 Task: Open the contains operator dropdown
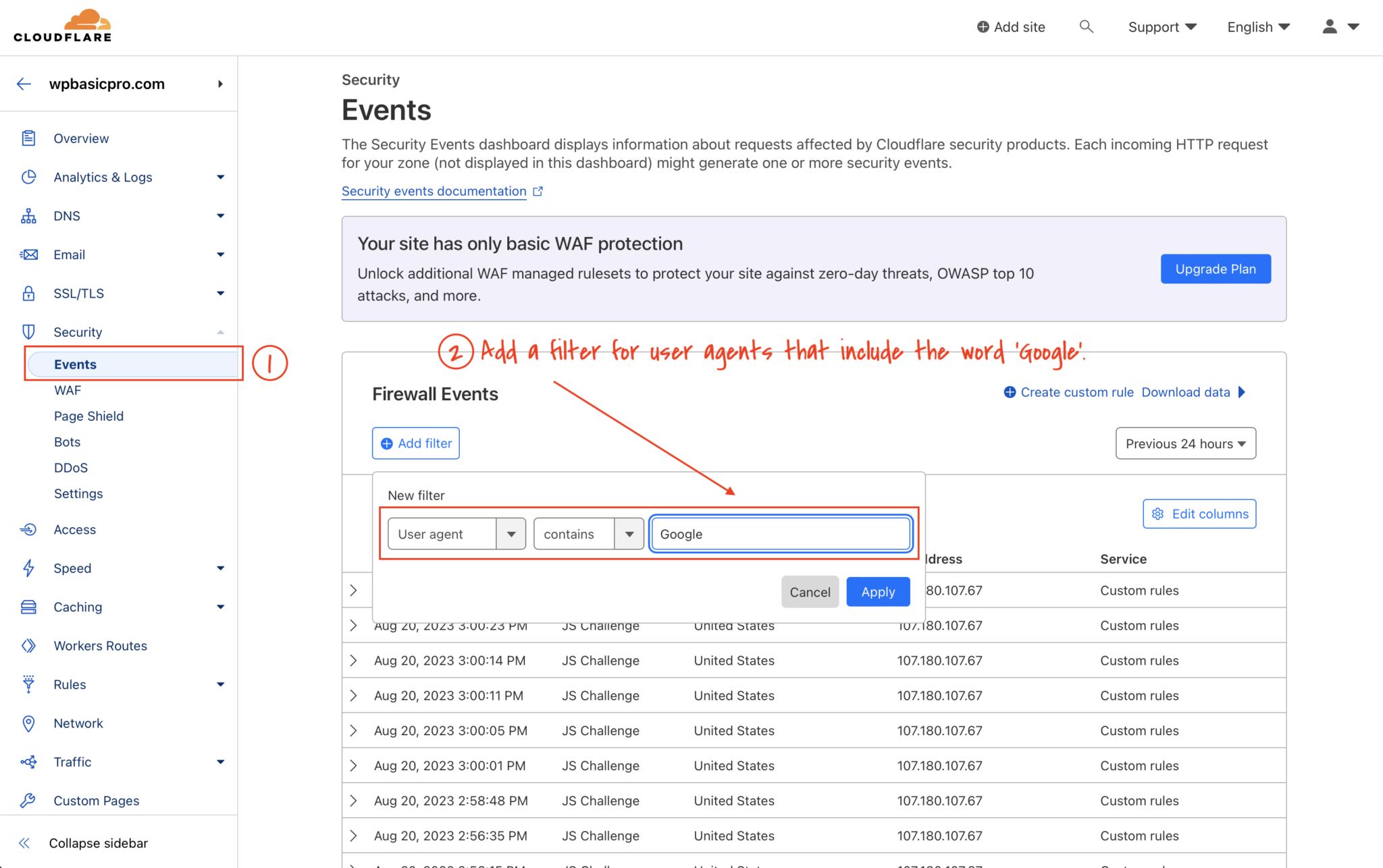pos(629,533)
